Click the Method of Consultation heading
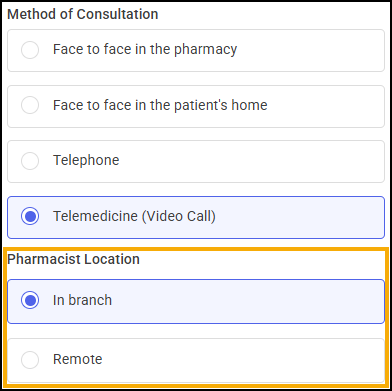This screenshot has width=392, height=391. click(83, 14)
